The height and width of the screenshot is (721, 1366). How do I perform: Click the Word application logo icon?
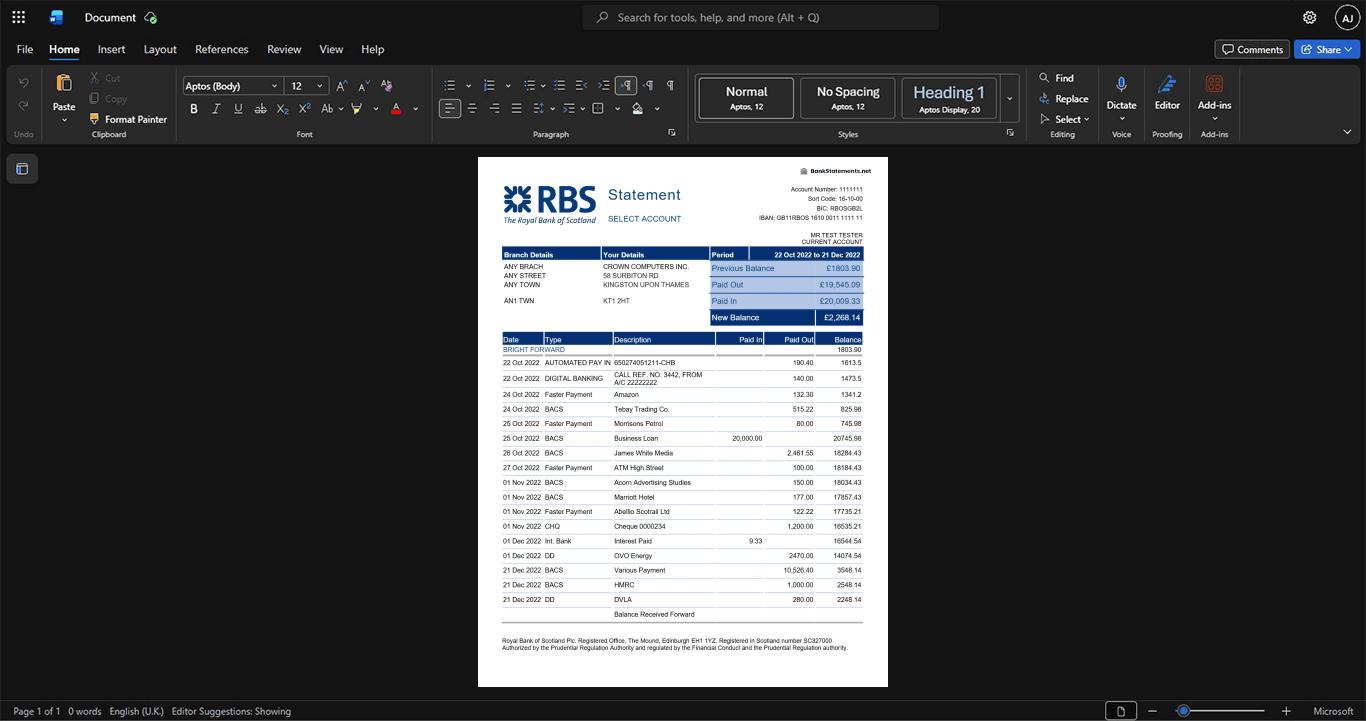coord(56,17)
